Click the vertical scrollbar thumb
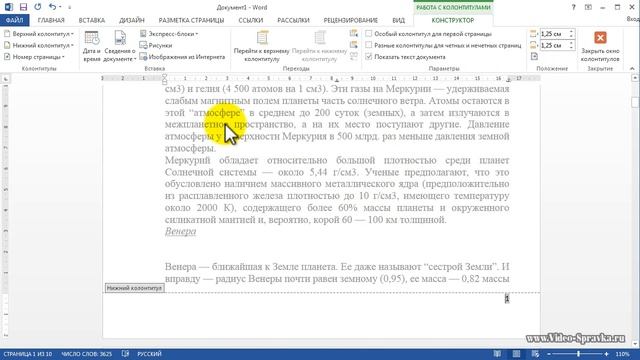The height and width of the screenshot is (360, 640). point(635,102)
